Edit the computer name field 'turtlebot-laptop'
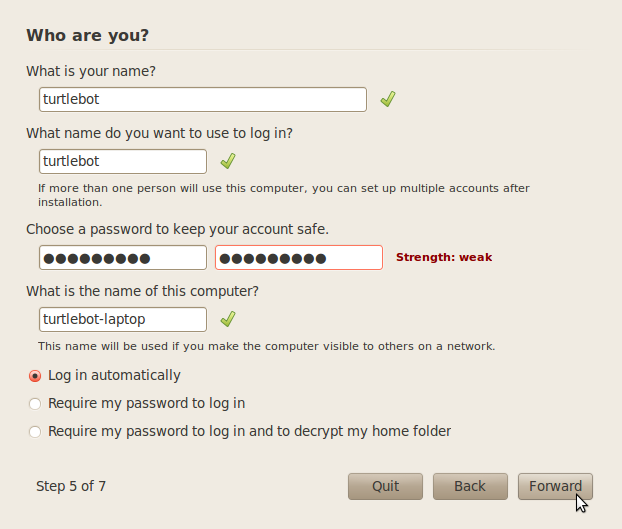Viewport: 622px width, 529px height. coord(123,319)
